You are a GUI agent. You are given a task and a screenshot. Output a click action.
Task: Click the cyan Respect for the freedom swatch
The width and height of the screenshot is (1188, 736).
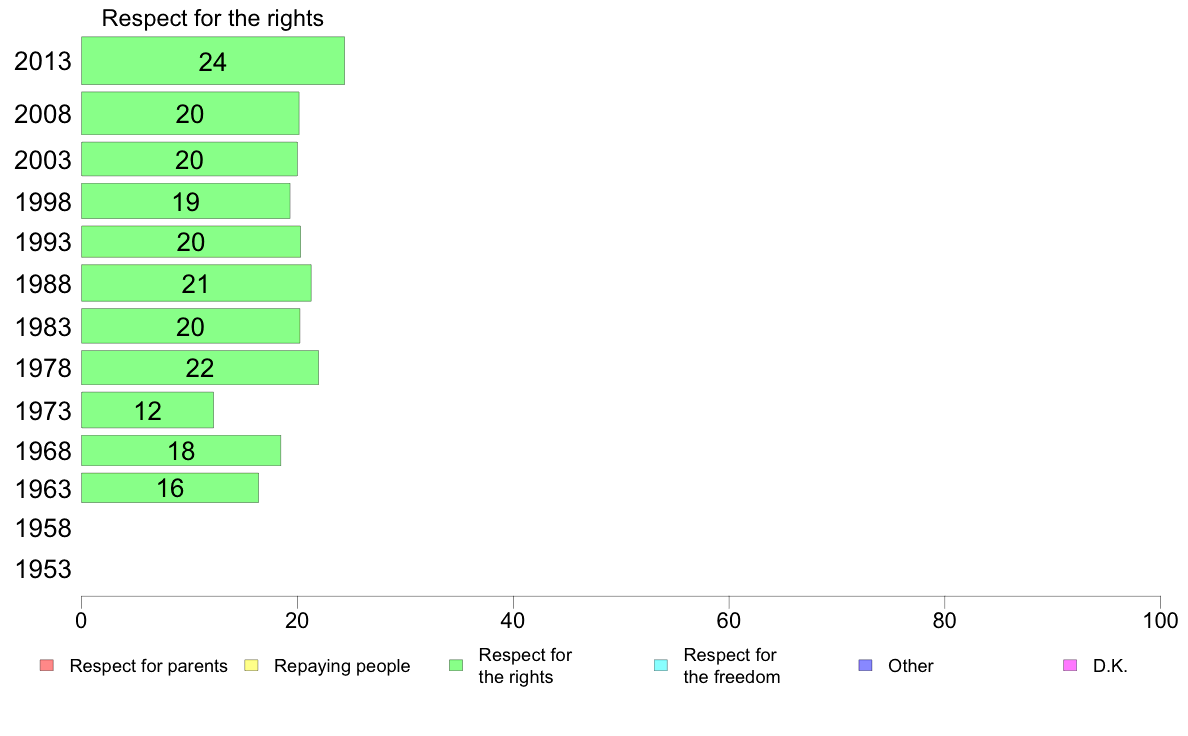click(x=661, y=666)
